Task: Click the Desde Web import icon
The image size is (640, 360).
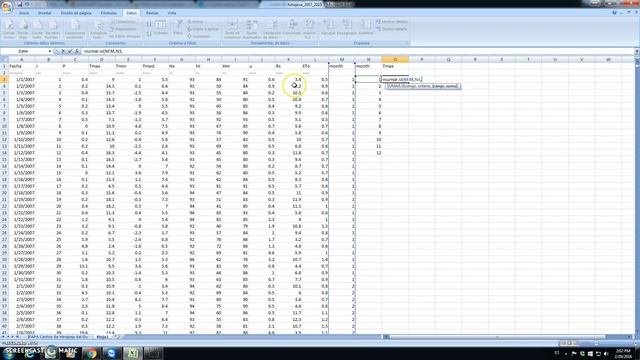Action: click(23, 29)
